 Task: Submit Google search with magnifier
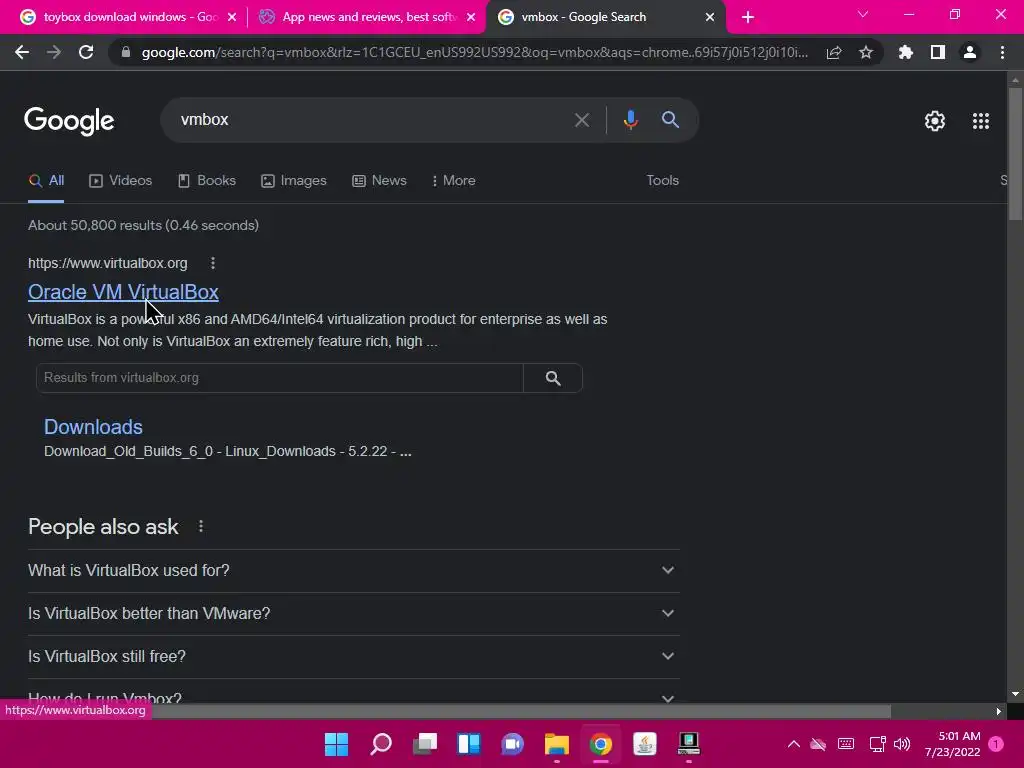coord(671,120)
